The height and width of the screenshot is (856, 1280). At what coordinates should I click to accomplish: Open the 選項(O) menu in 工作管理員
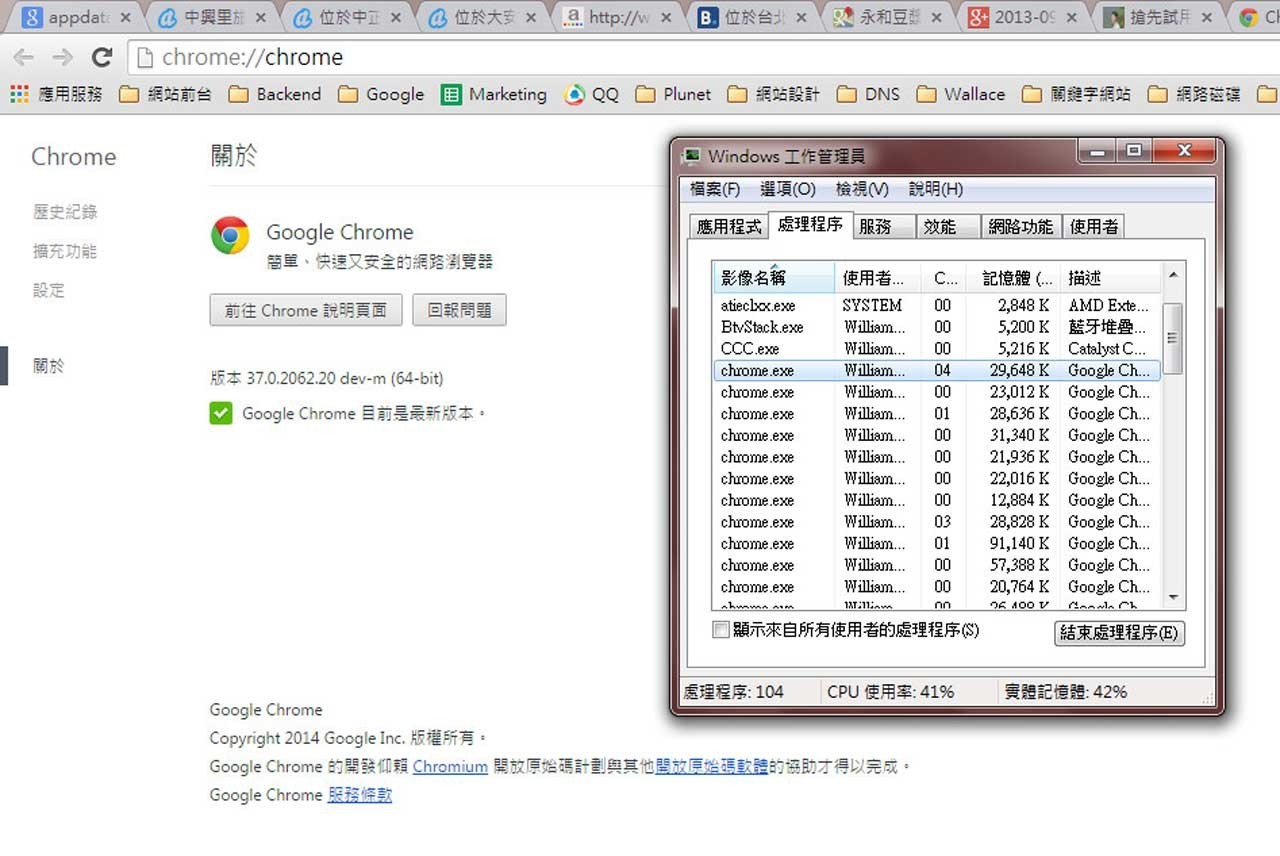(788, 189)
